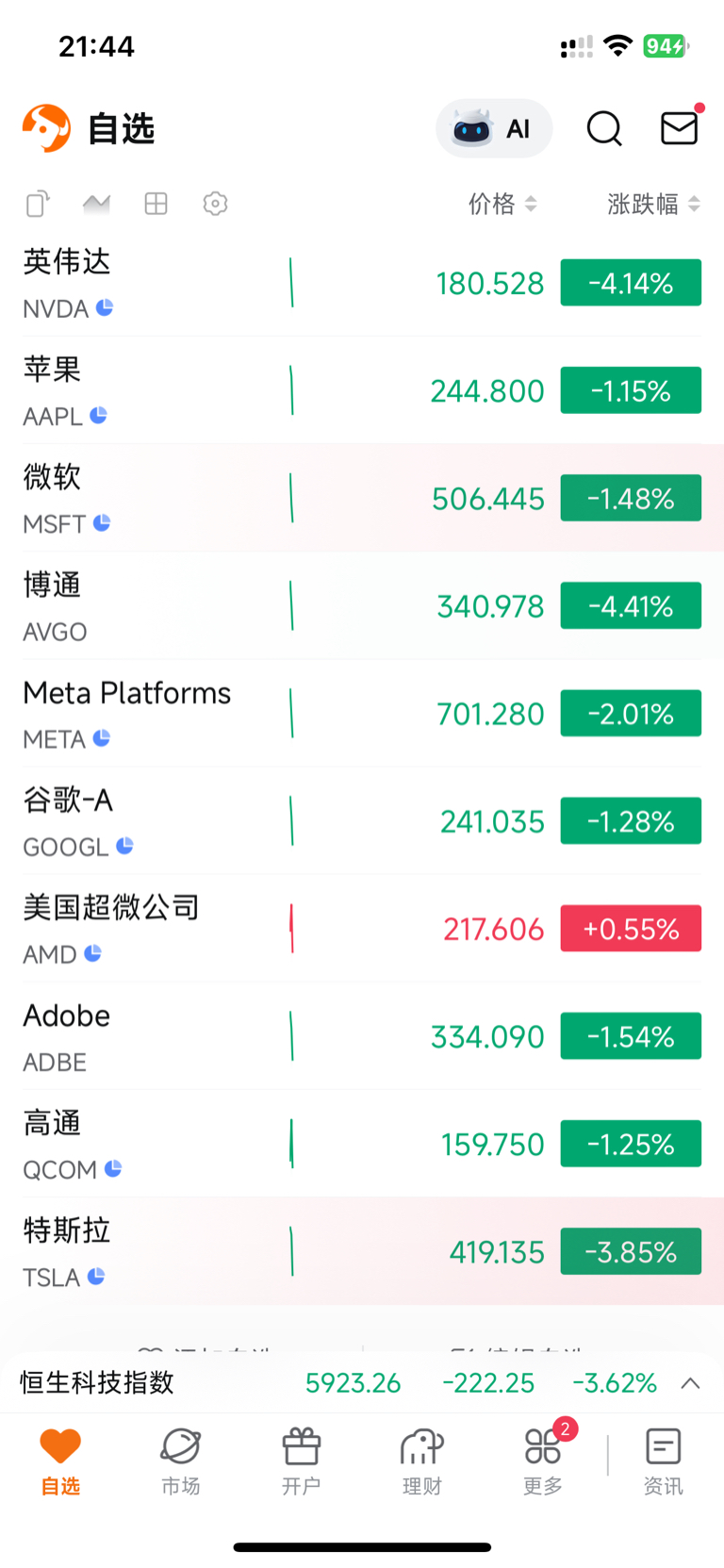The image size is (724, 1568).
Task: Switch to 理财 tab
Action: tap(421, 1461)
